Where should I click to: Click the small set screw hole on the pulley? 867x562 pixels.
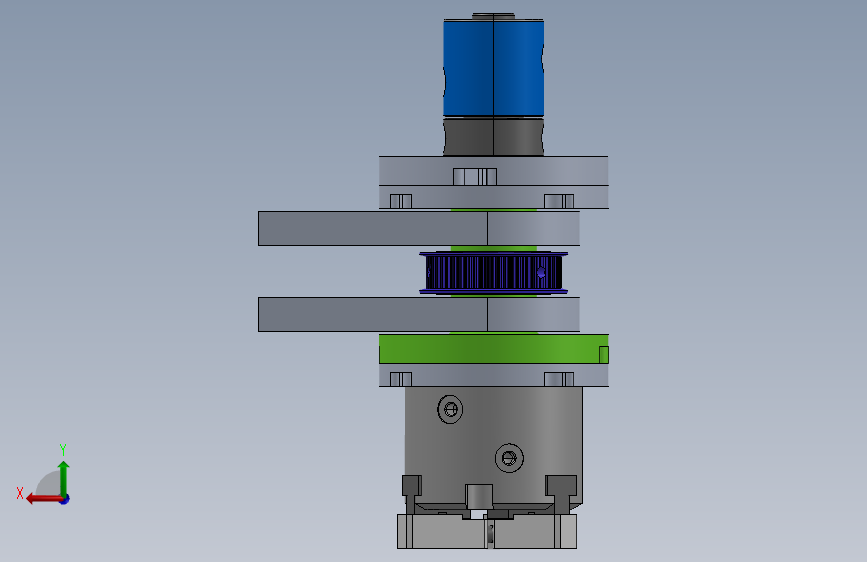[x=541, y=273]
